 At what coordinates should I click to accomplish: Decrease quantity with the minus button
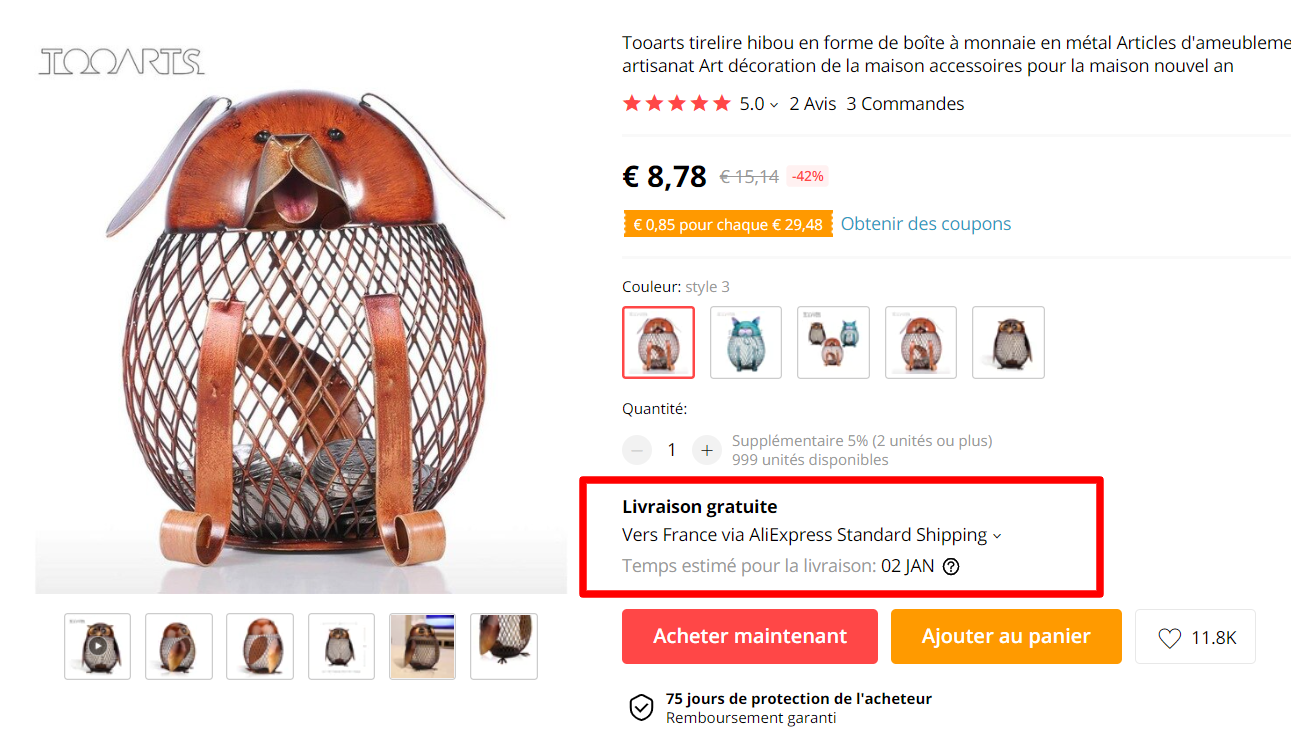tap(637, 450)
